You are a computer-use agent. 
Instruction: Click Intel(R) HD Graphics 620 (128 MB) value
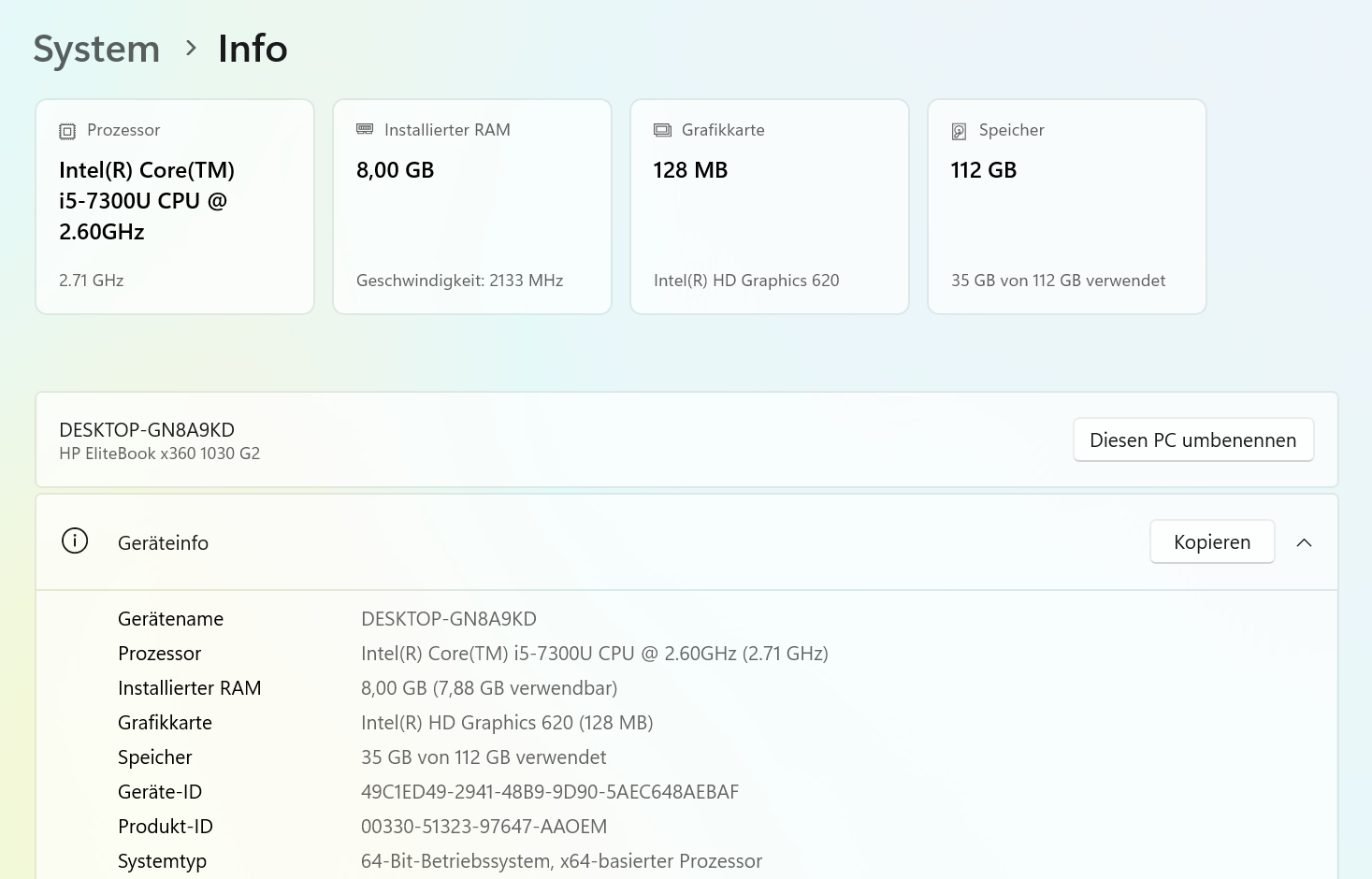click(x=507, y=723)
